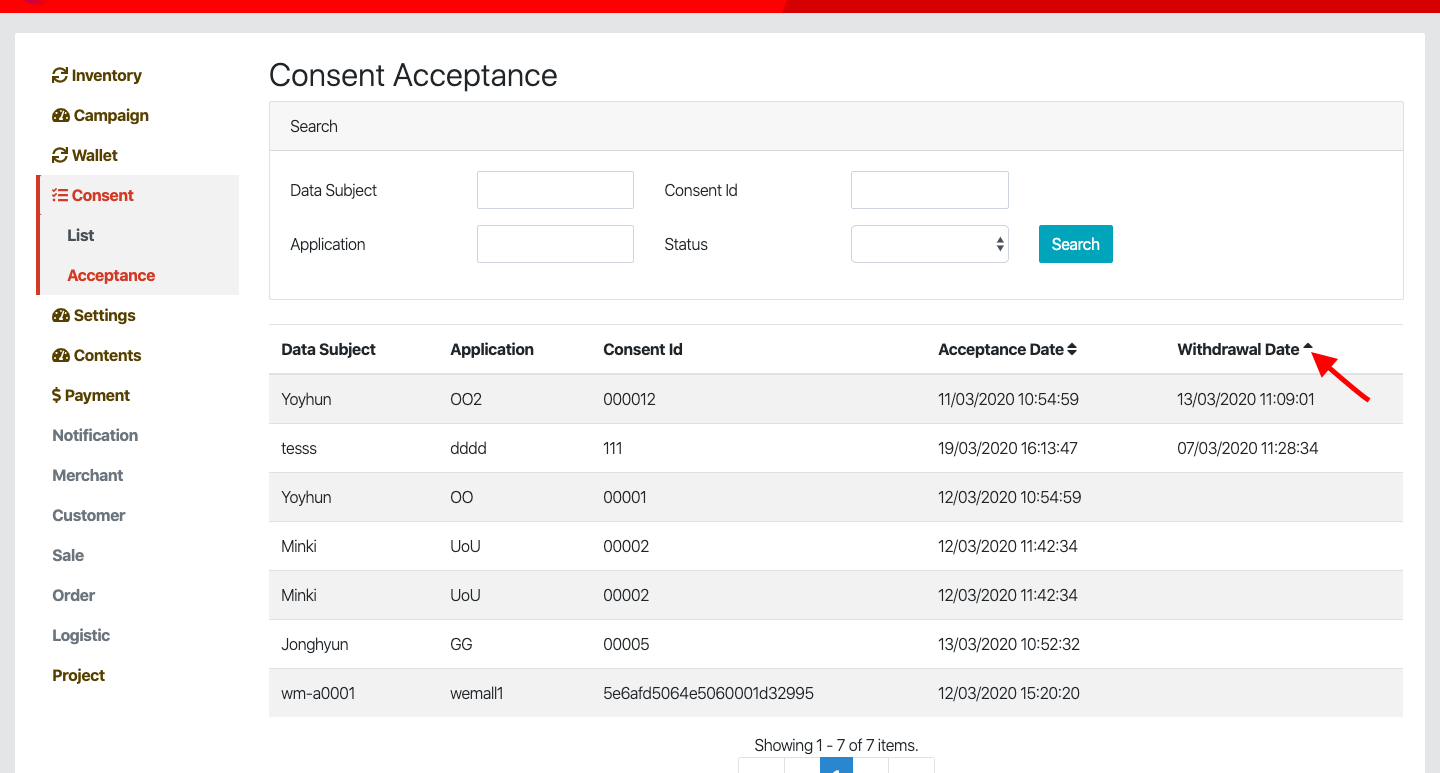The image size is (1440, 773).
Task: Click the Wallet sync icon
Action: 60,156
